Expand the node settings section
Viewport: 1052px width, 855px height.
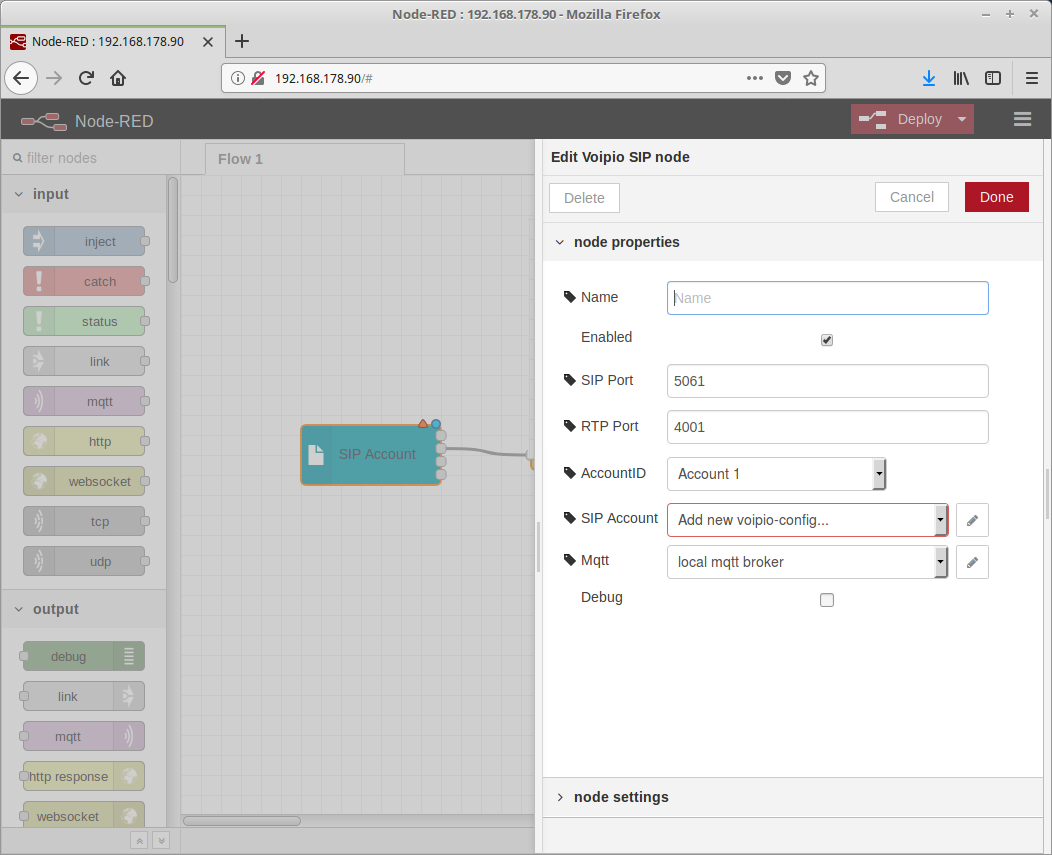(620, 797)
